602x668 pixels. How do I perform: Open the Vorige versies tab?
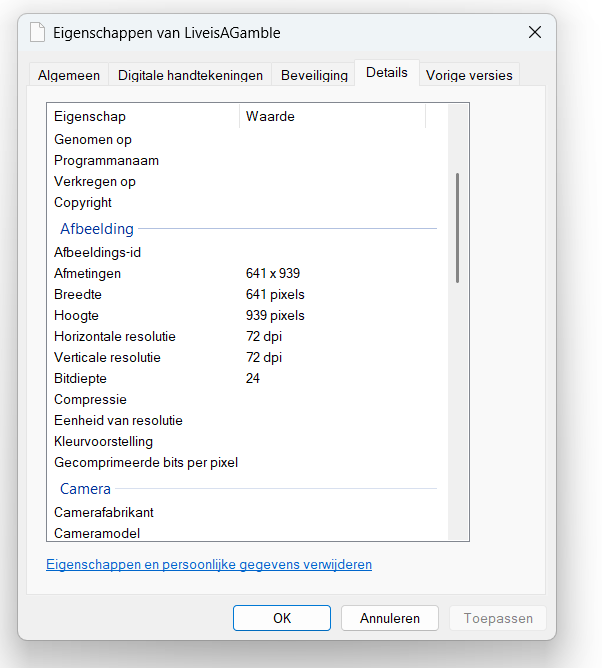(x=468, y=75)
